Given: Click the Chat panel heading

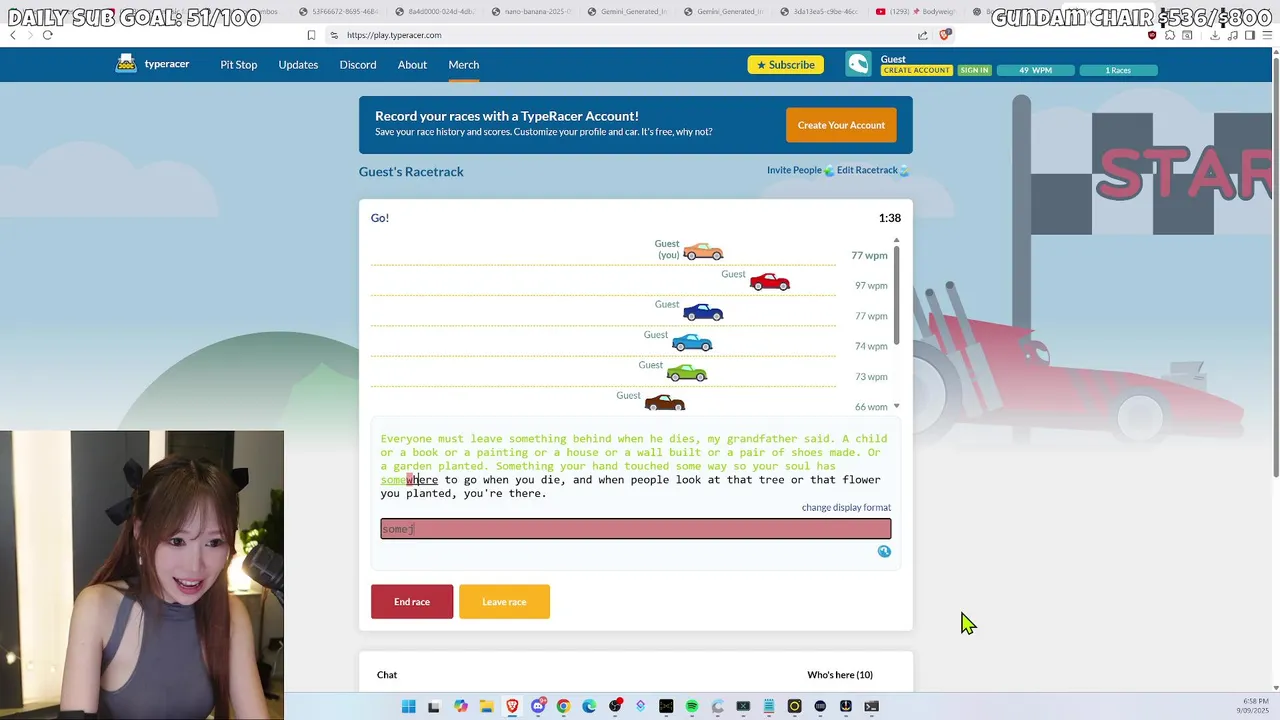Looking at the screenshot, I should pos(387,675).
